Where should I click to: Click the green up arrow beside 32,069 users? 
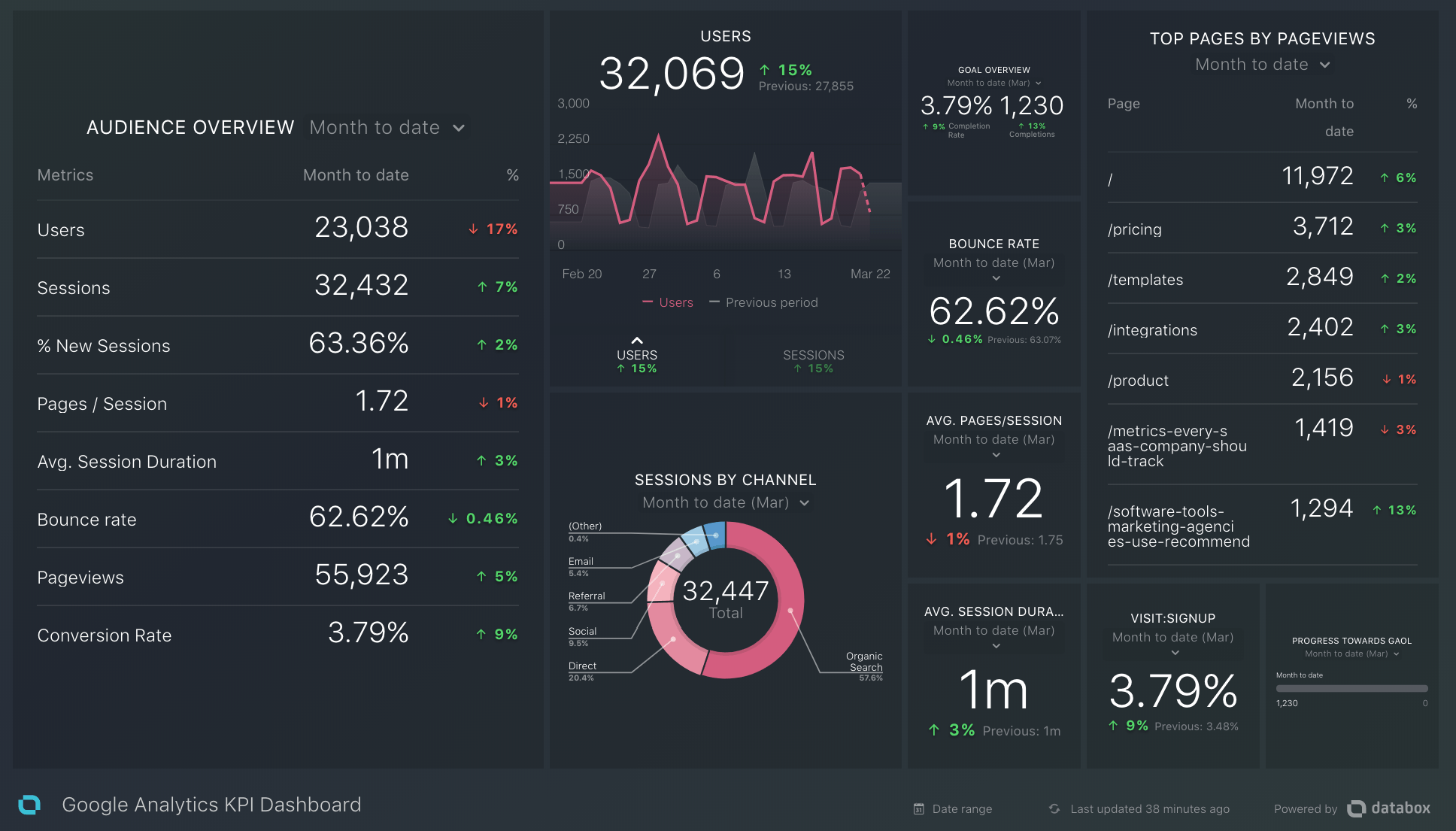point(765,70)
